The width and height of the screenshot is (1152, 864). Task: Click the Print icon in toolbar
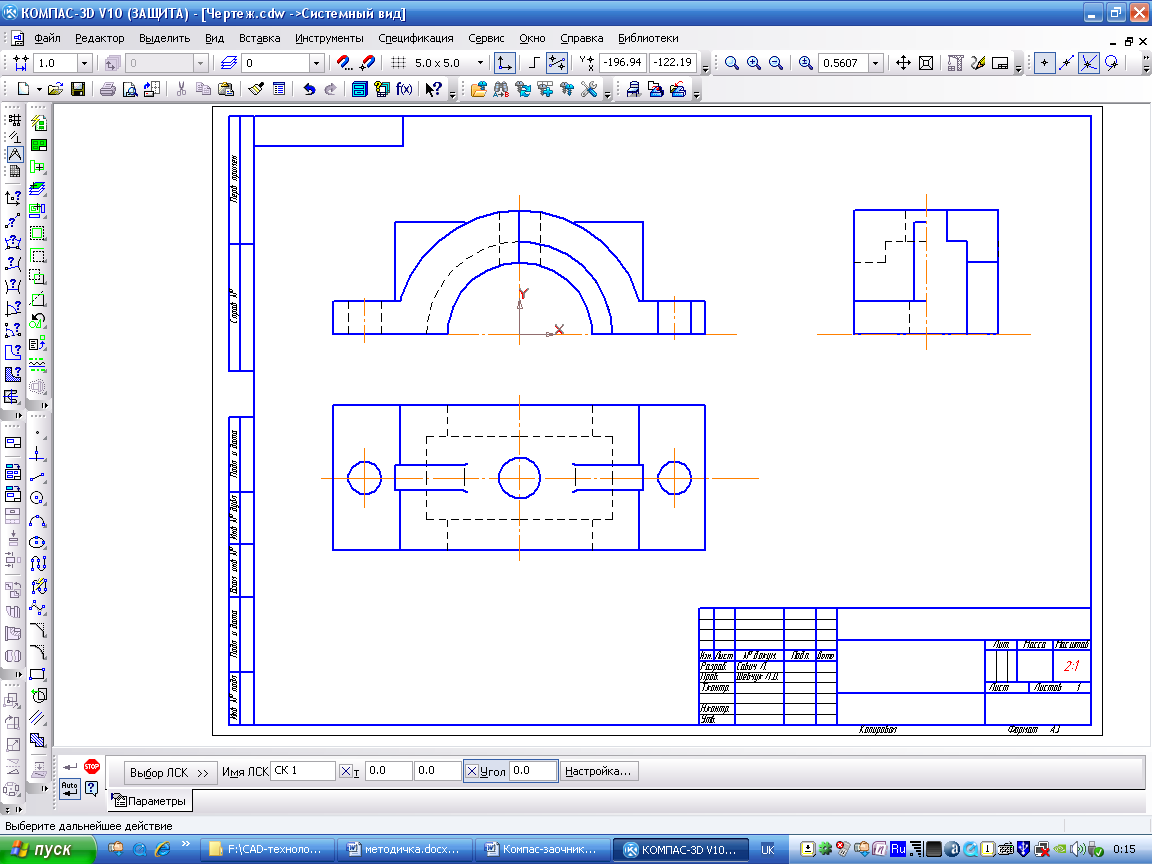(x=107, y=89)
